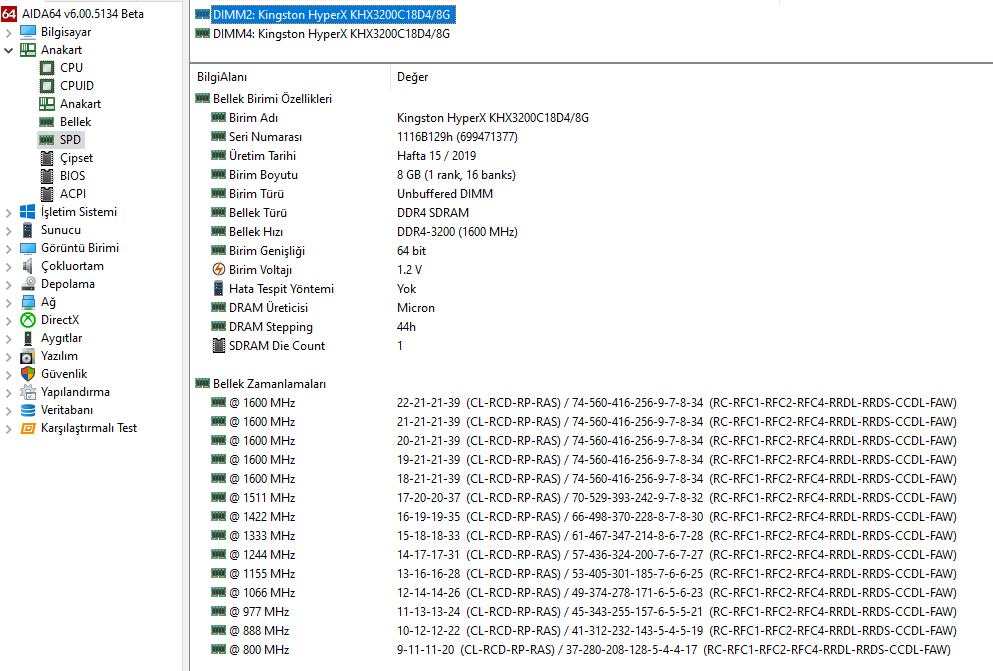Expand the Yazılım tree node
993x671 pixels.
(x=9, y=356)
